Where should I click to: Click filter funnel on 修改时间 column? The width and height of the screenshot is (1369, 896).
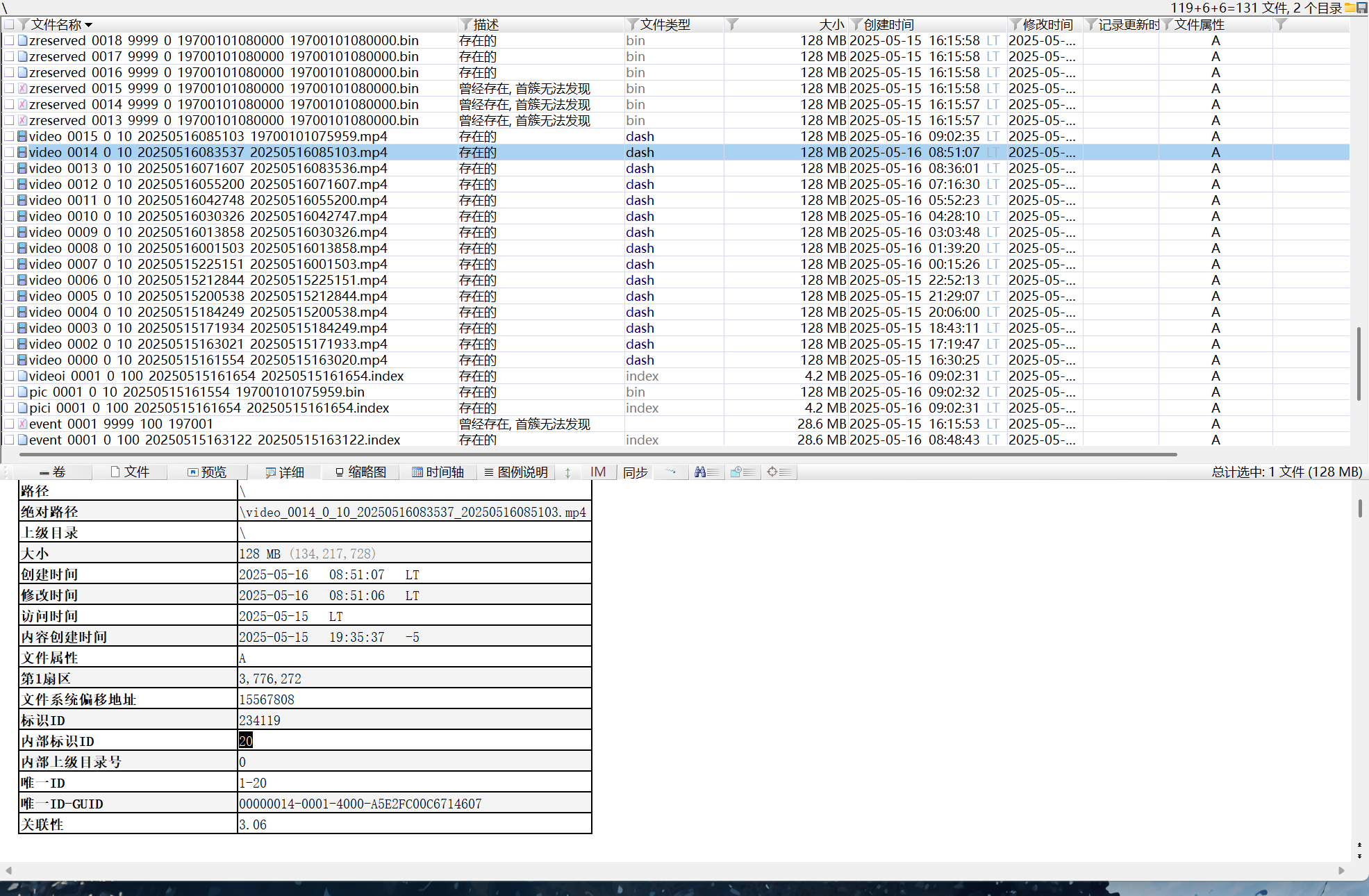pyautogui.click(x=1015, y=25)
